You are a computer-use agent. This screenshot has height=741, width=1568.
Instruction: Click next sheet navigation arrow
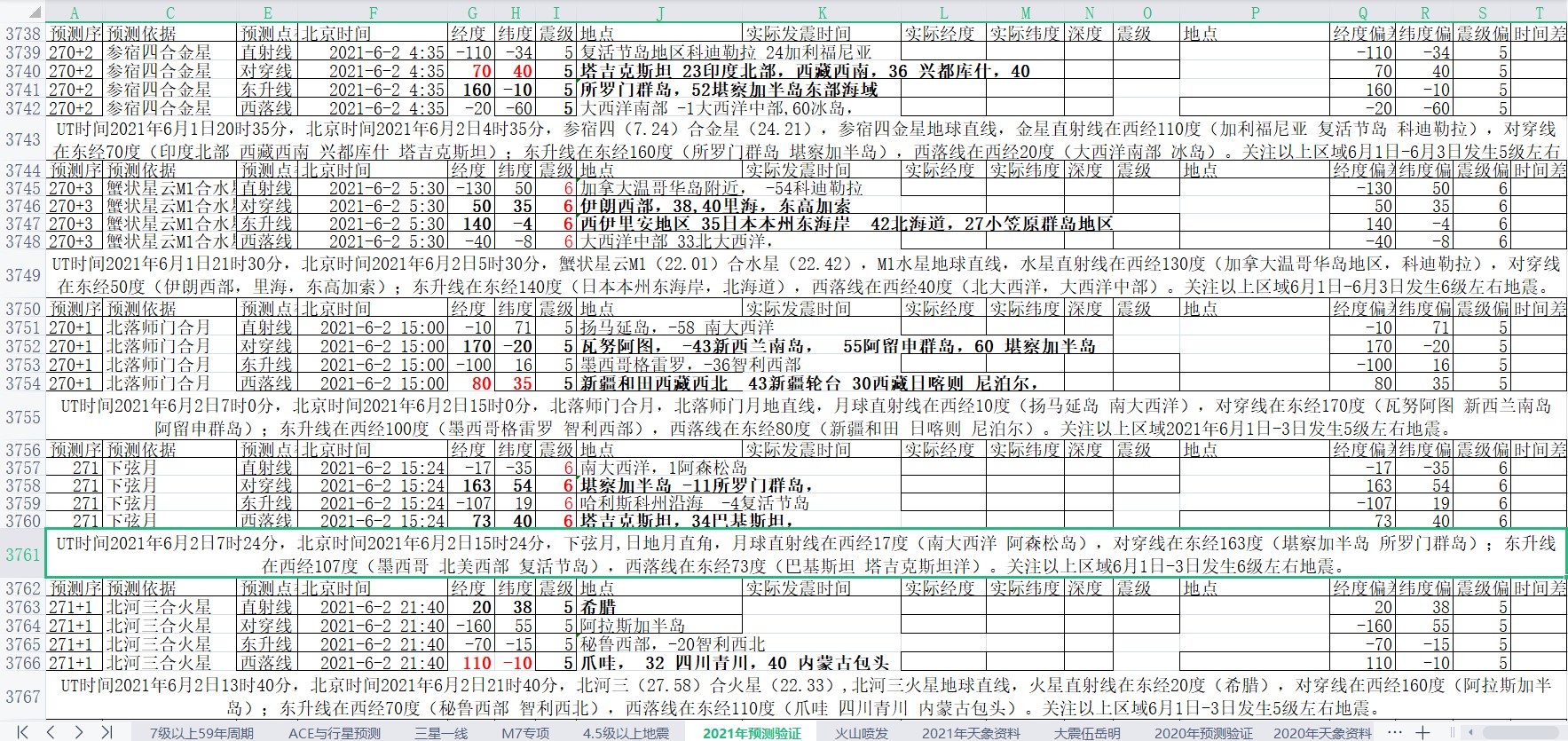pyautogui.click(x=78, y=732)
